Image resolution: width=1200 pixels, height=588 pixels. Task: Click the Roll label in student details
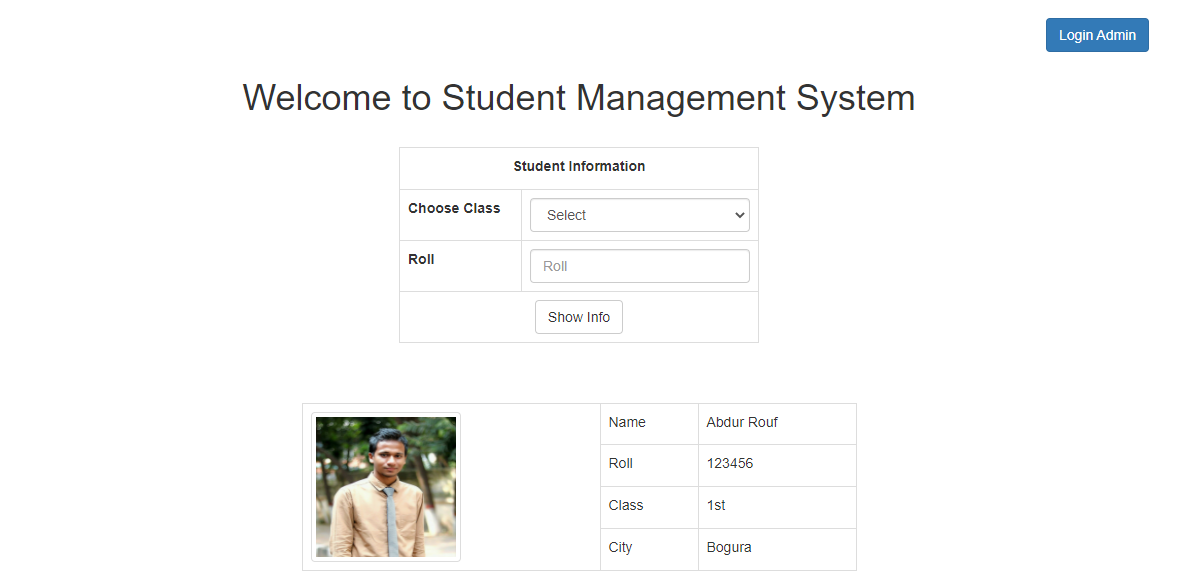tap(621, 464)
